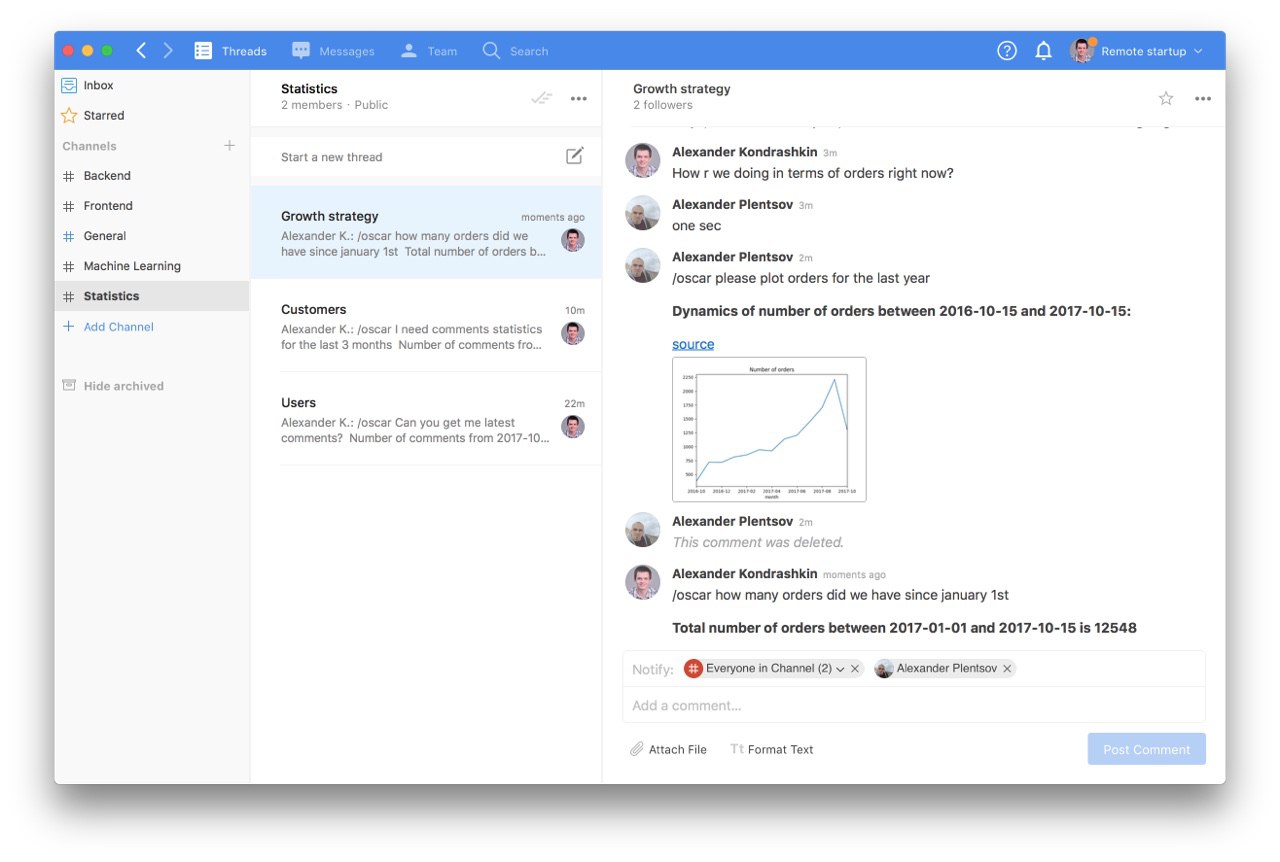Click the compose new thread icon
Screen dimensions: 1280x862
[x=575, y=155]
